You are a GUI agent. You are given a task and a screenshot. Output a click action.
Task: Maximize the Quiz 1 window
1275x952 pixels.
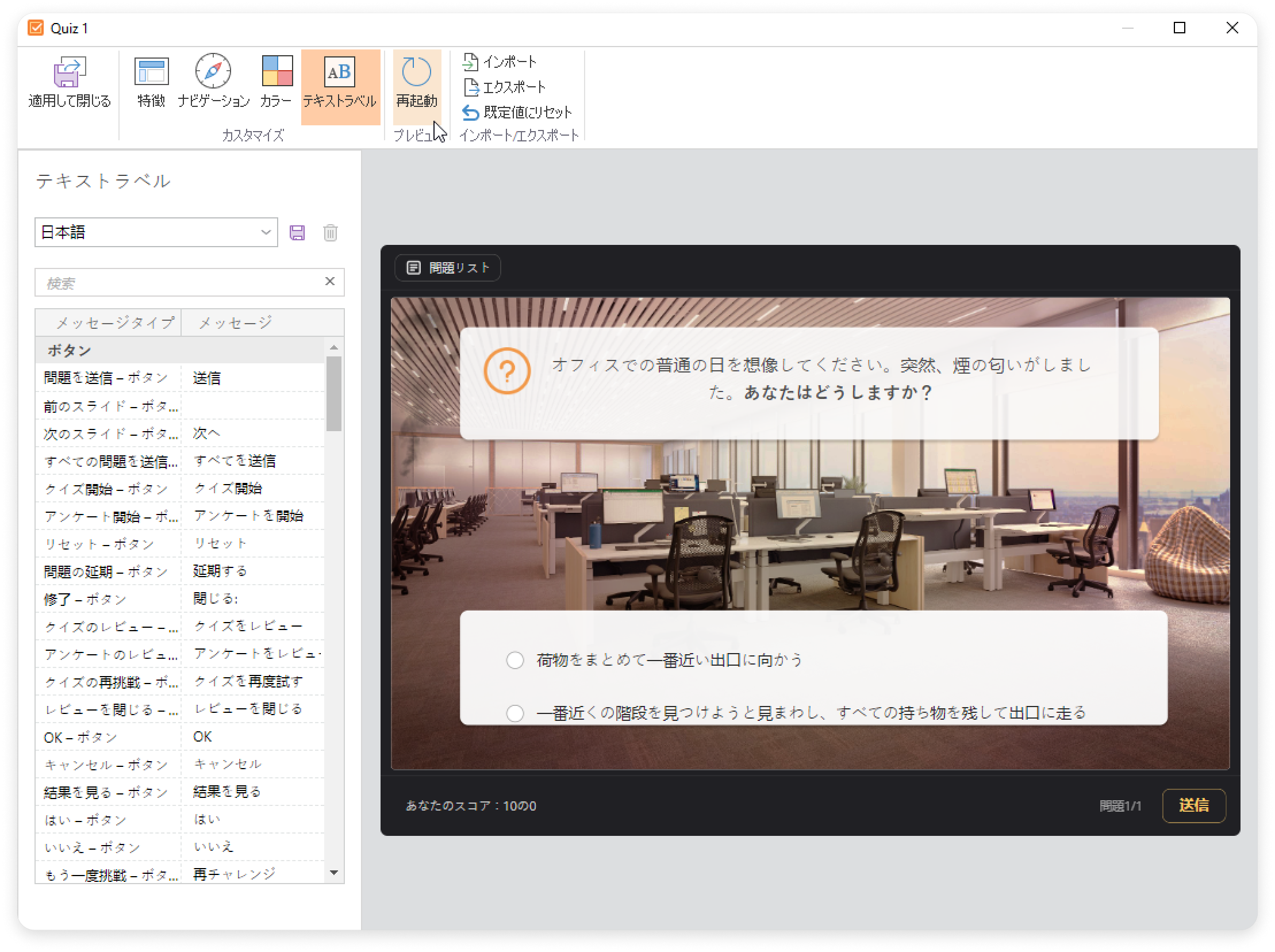tap(1180, 28)
